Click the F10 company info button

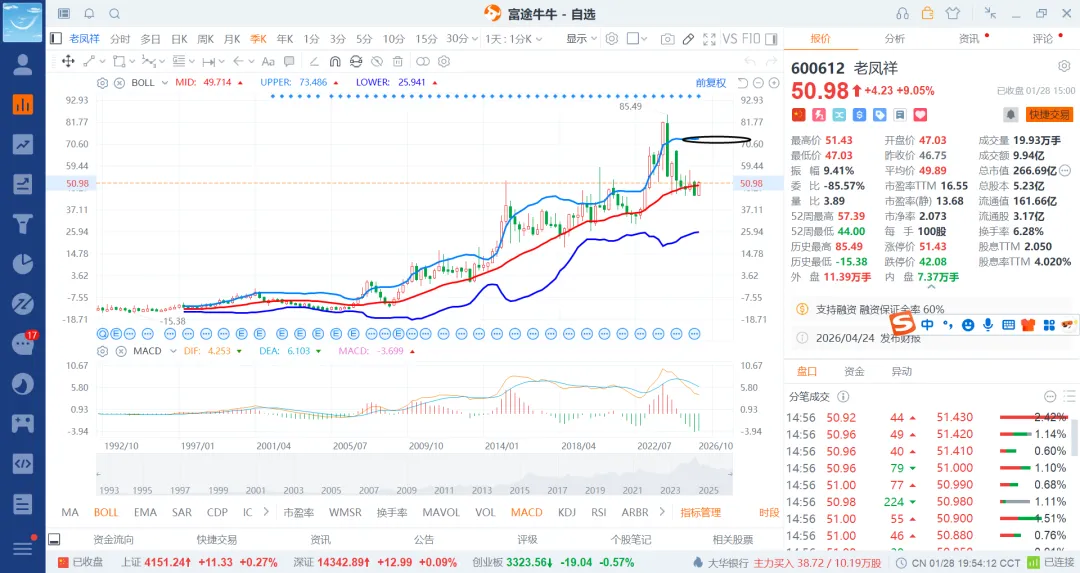(751, 39)
